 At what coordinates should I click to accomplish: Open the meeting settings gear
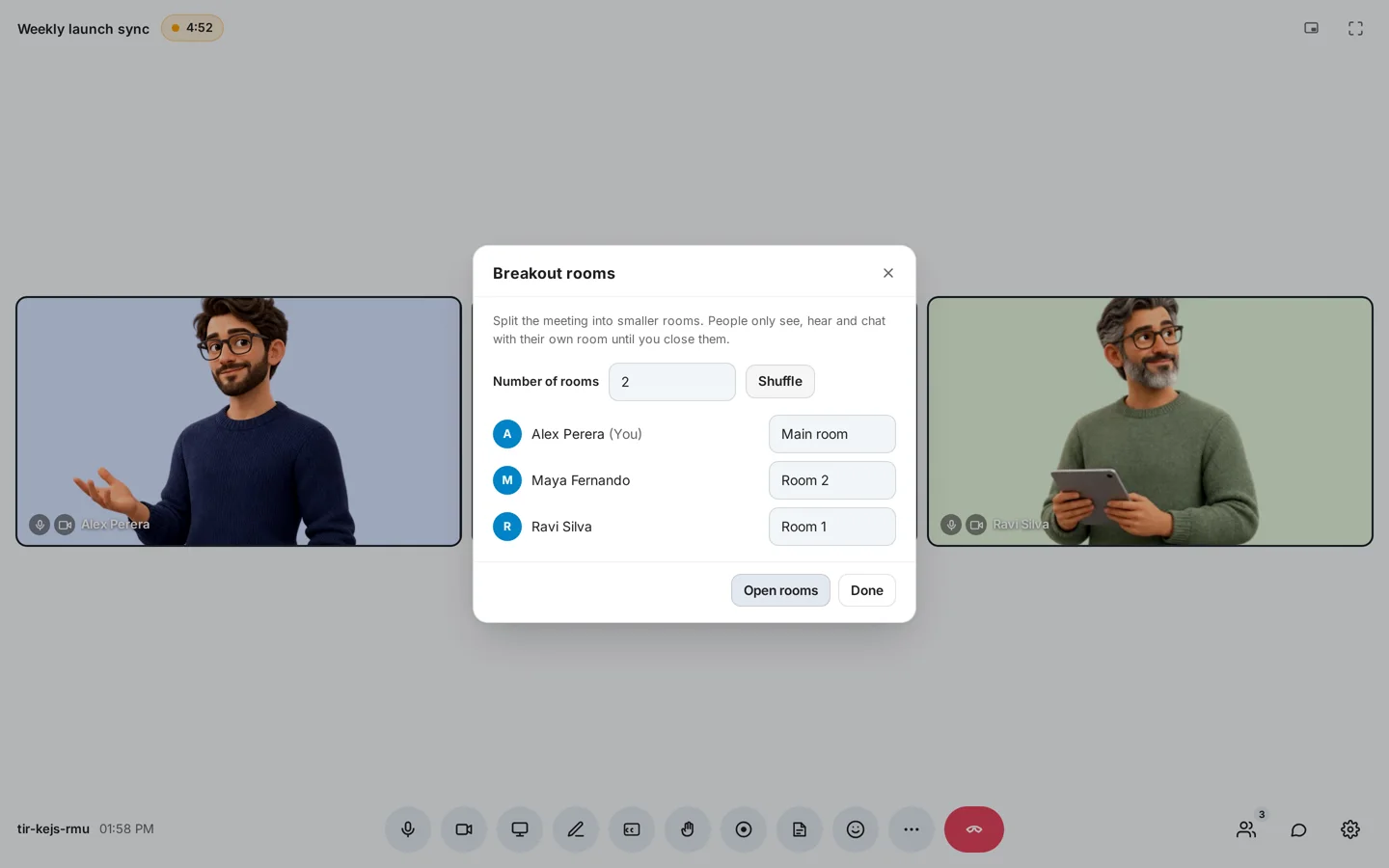(x=1350, y=829)
